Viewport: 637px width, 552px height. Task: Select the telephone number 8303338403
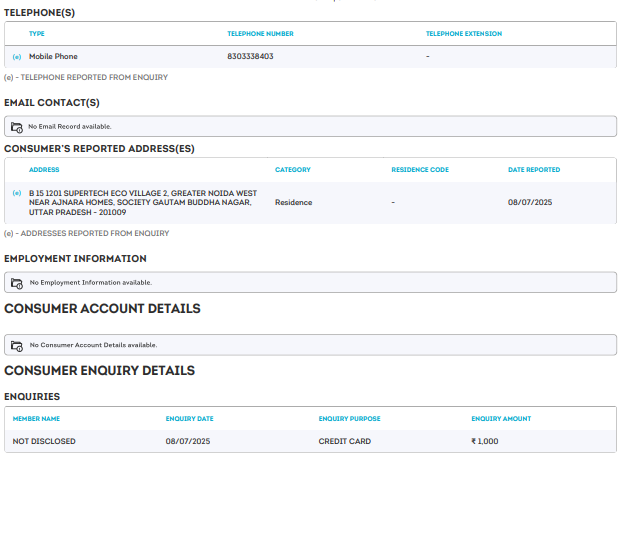pos(250,57)
